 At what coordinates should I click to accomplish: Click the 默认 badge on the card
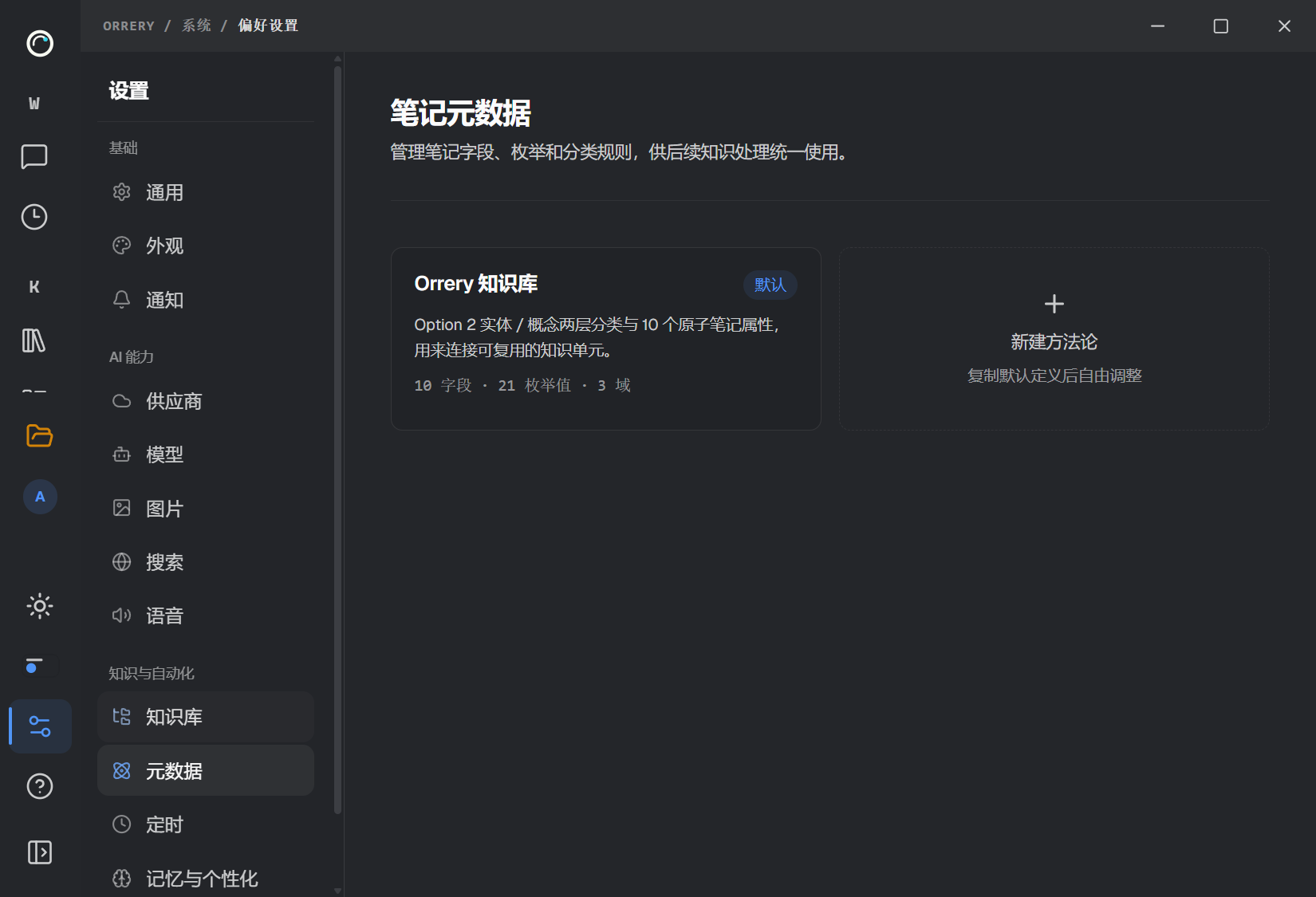[x=770, y=285]
